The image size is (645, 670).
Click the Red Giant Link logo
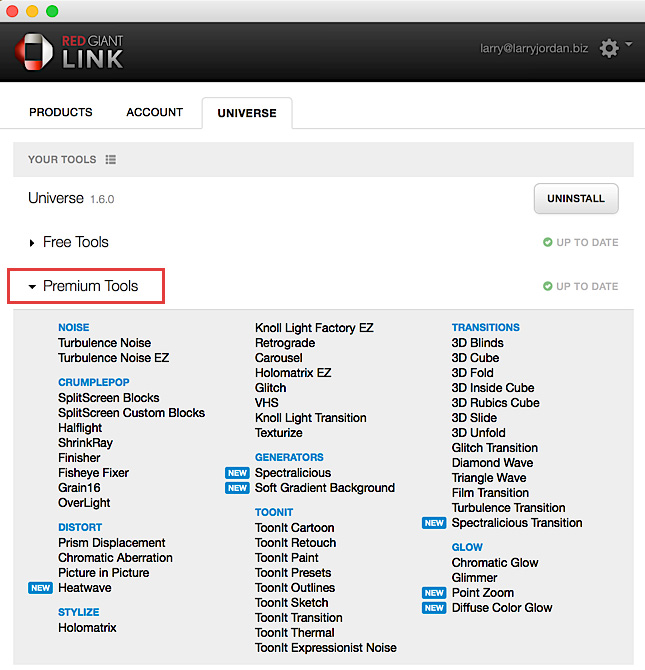pyautogui.click(x=69, y=52)
